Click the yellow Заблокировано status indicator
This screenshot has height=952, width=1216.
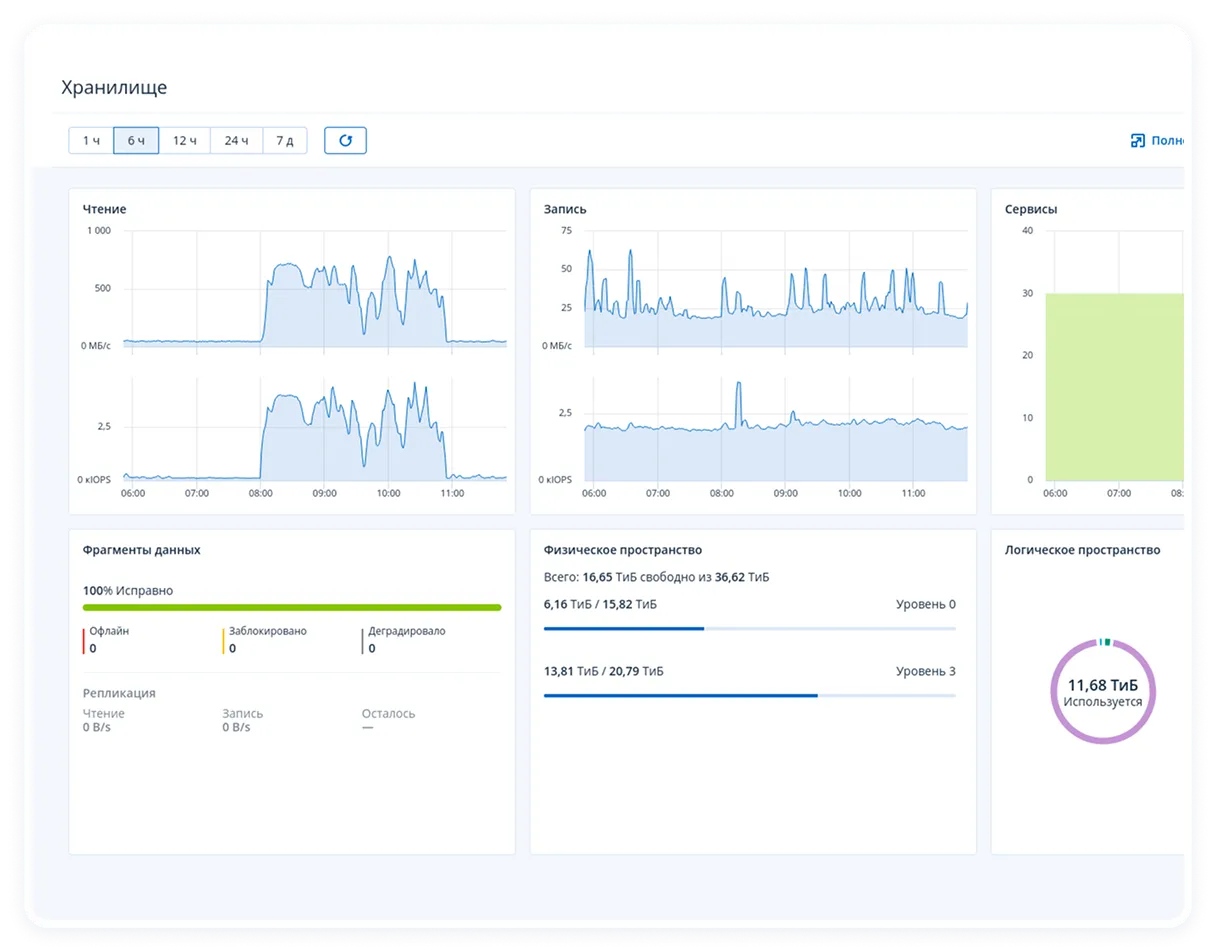(x=224, y=640)
